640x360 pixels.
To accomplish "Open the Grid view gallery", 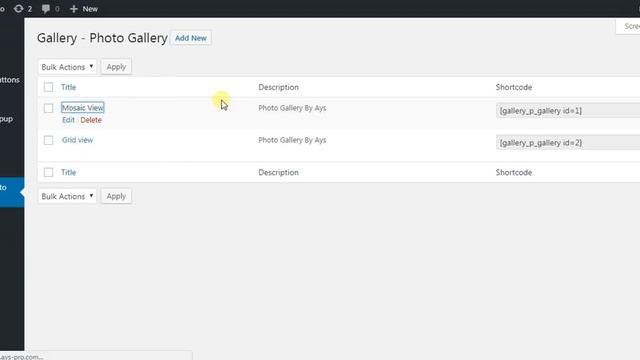I will [x=78, y=140].
